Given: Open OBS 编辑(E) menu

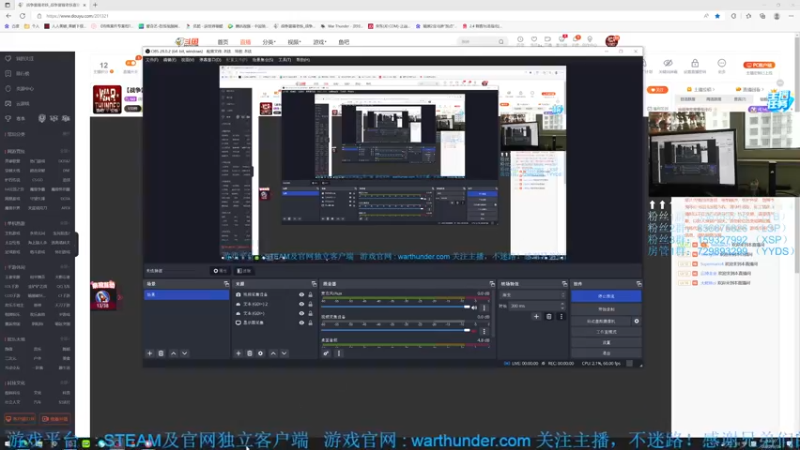Looking at the screenshot, I should click(x=169, y=60).
